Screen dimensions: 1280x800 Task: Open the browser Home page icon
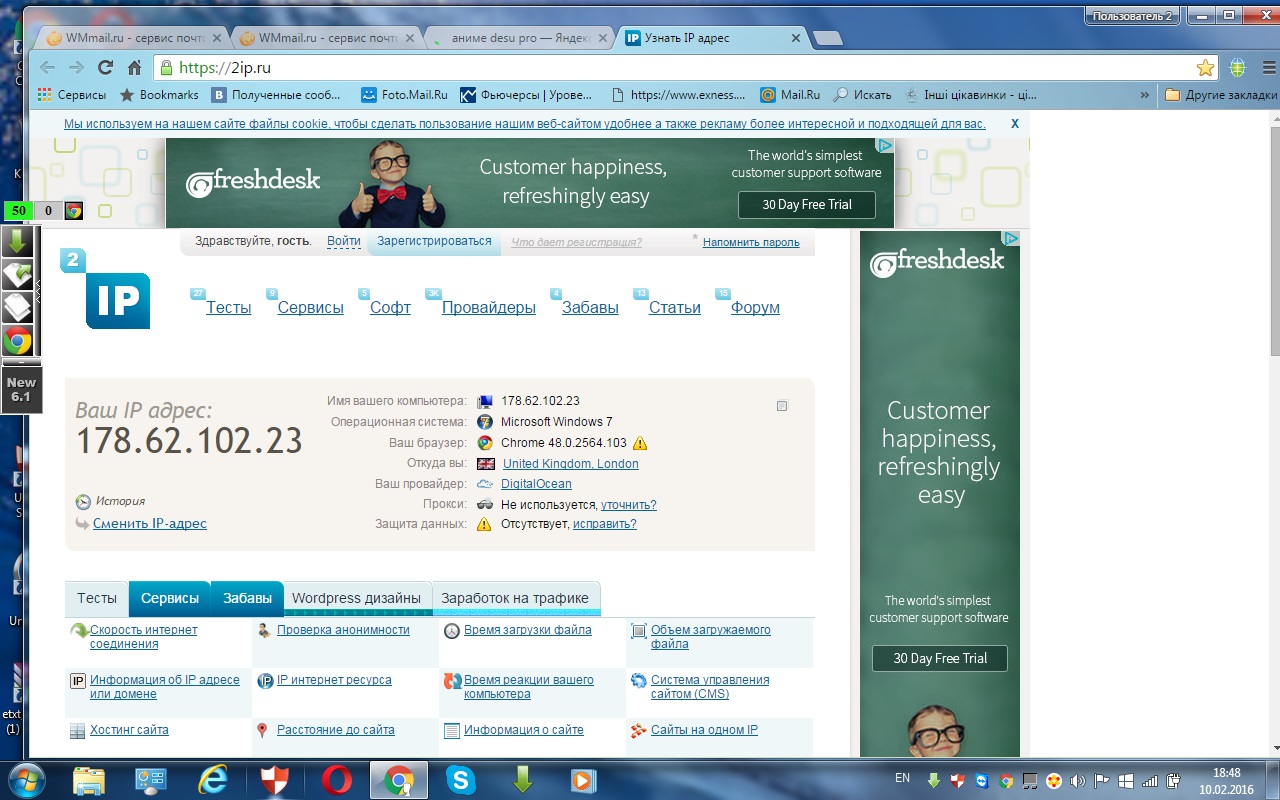[x=134, y=68]
